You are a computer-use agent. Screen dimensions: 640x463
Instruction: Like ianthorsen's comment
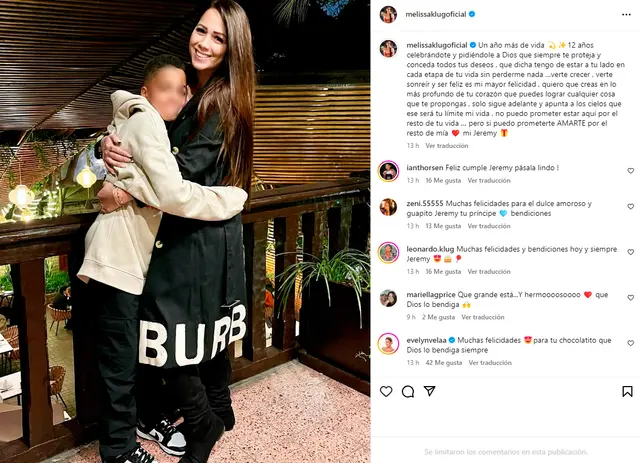click(631, 171)
